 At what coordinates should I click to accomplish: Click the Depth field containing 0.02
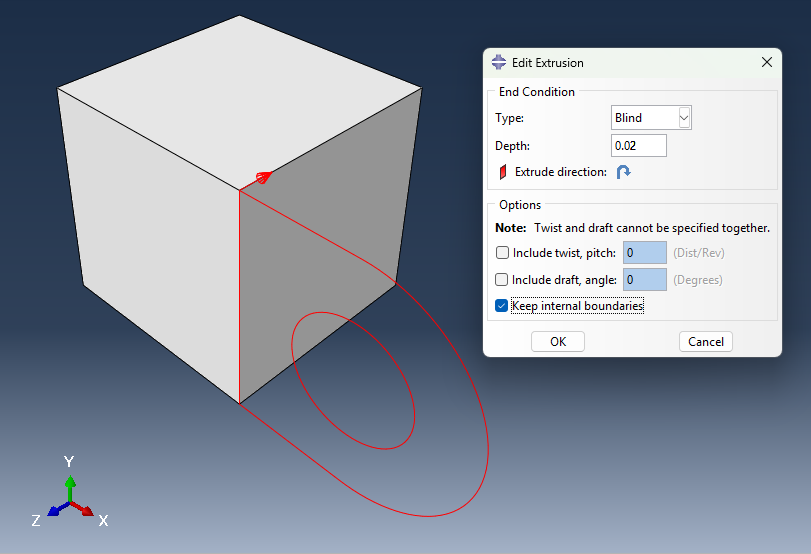tap(639, 146)
